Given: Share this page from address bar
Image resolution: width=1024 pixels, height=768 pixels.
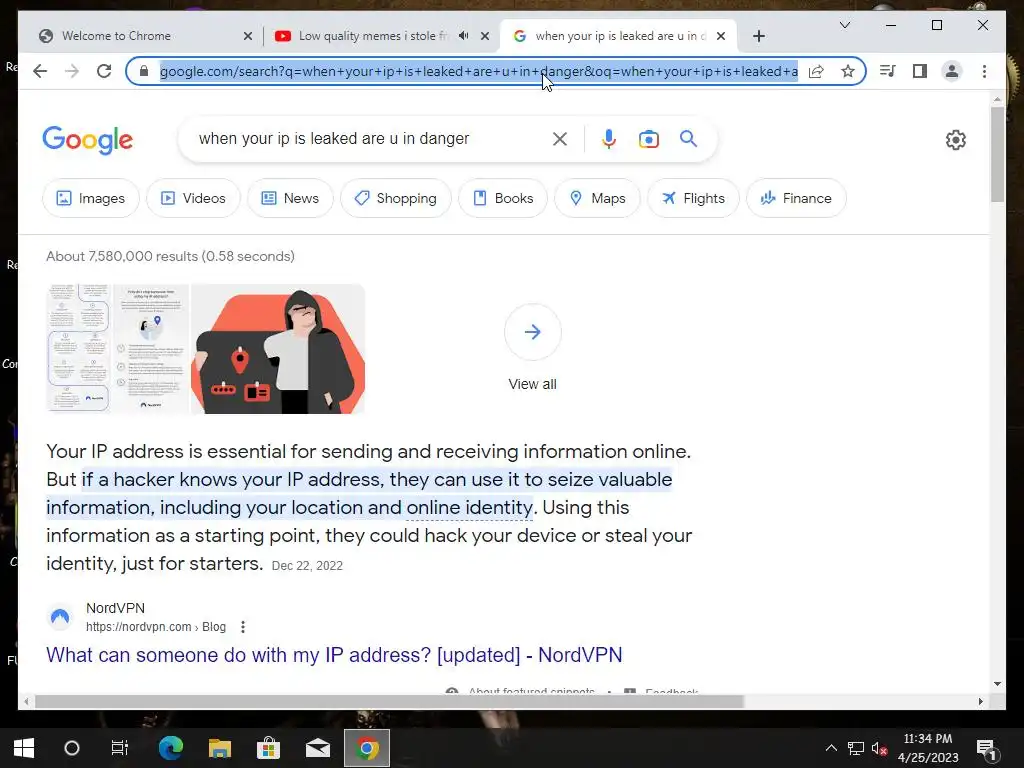Looking at the screenshot, I should [816, 71].
